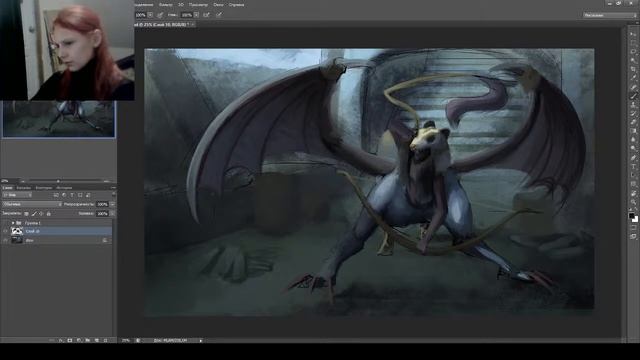Select the Lasso tool
Screen dimensions: 640x360
(x=633, y=52)
